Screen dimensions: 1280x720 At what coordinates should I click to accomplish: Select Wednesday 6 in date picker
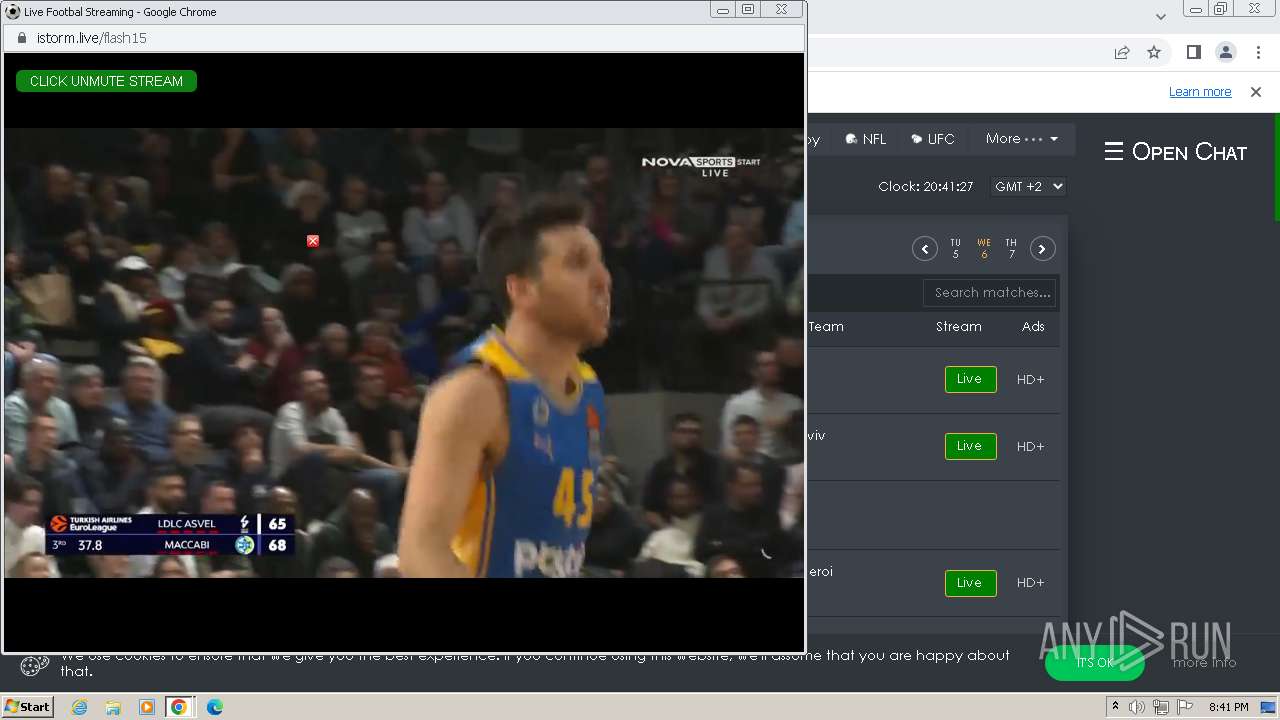(984, 249)
